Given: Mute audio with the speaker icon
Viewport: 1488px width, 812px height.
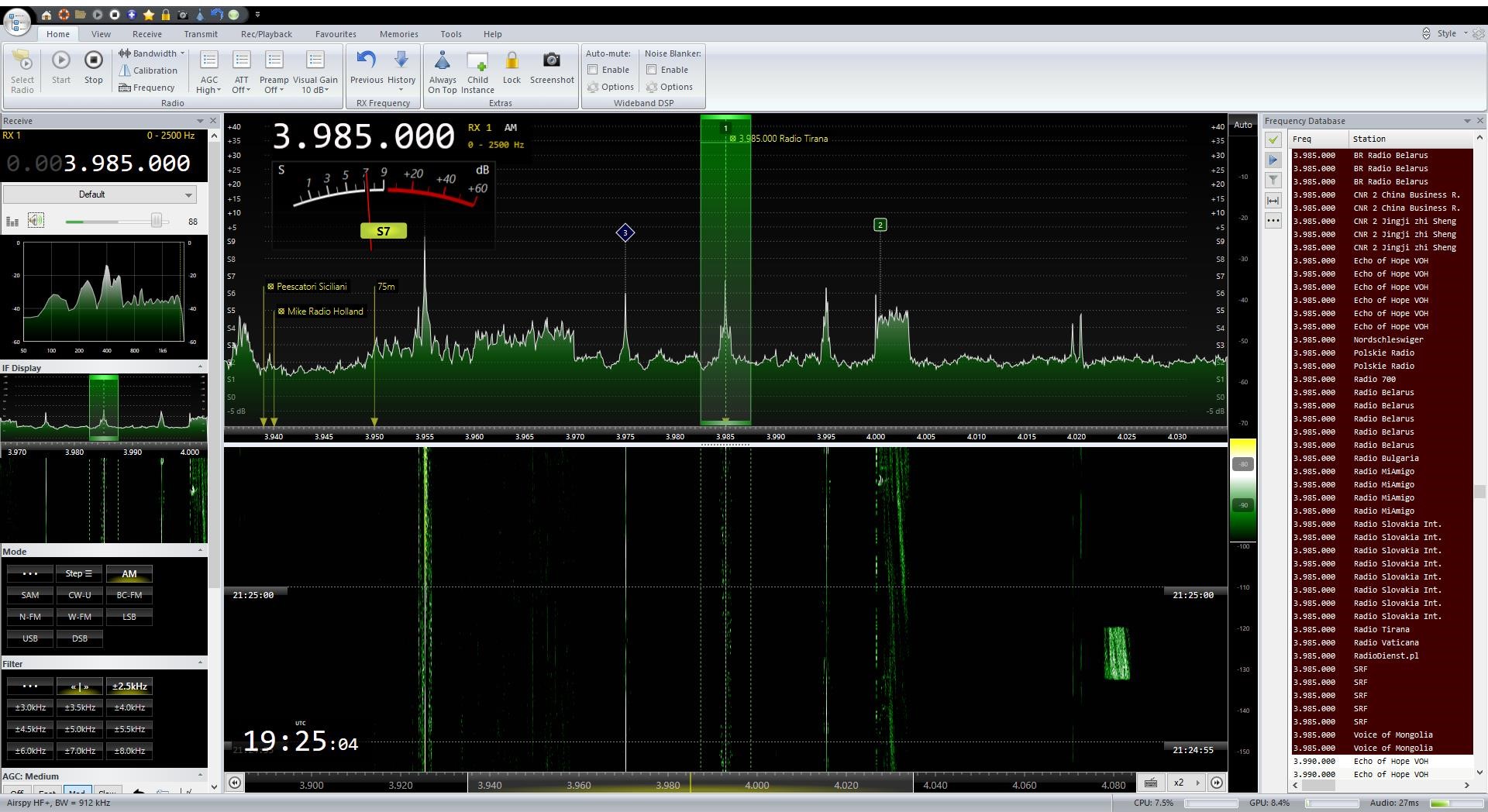Looking at the screenshot, I should point(36,221).
